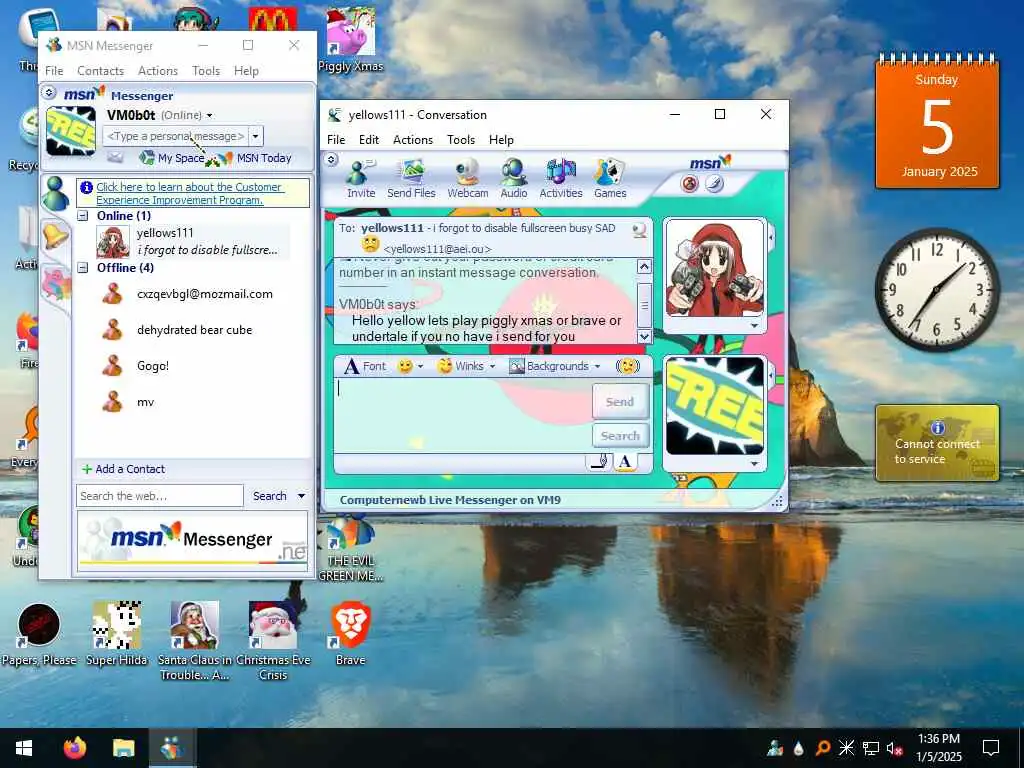Image resolution: width=1024 pixels, height=768 pixels.
Task: Open Activities in the conversation window
Action: coord(560,178)
